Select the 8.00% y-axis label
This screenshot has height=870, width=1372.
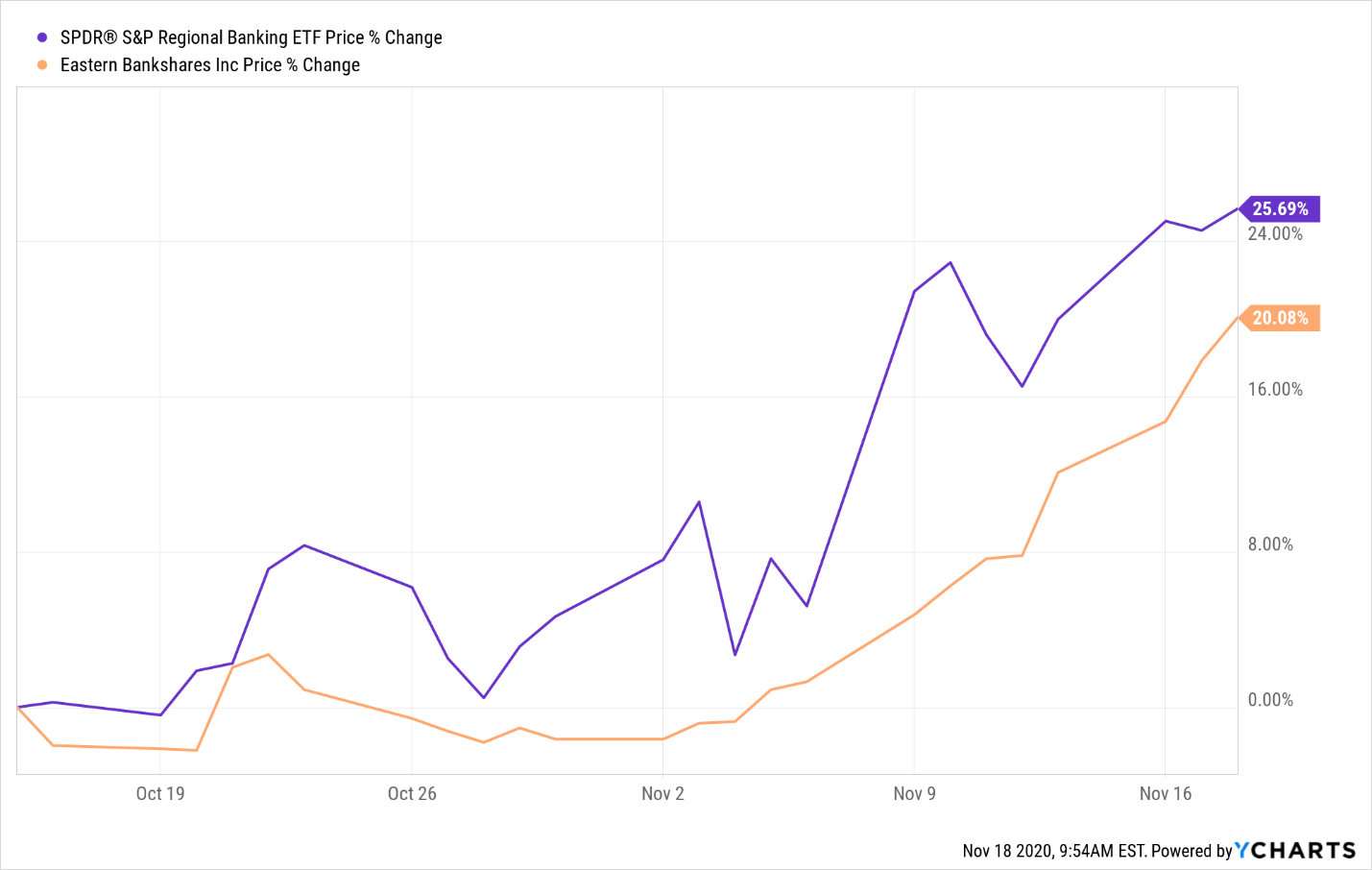coord(1270,544)
